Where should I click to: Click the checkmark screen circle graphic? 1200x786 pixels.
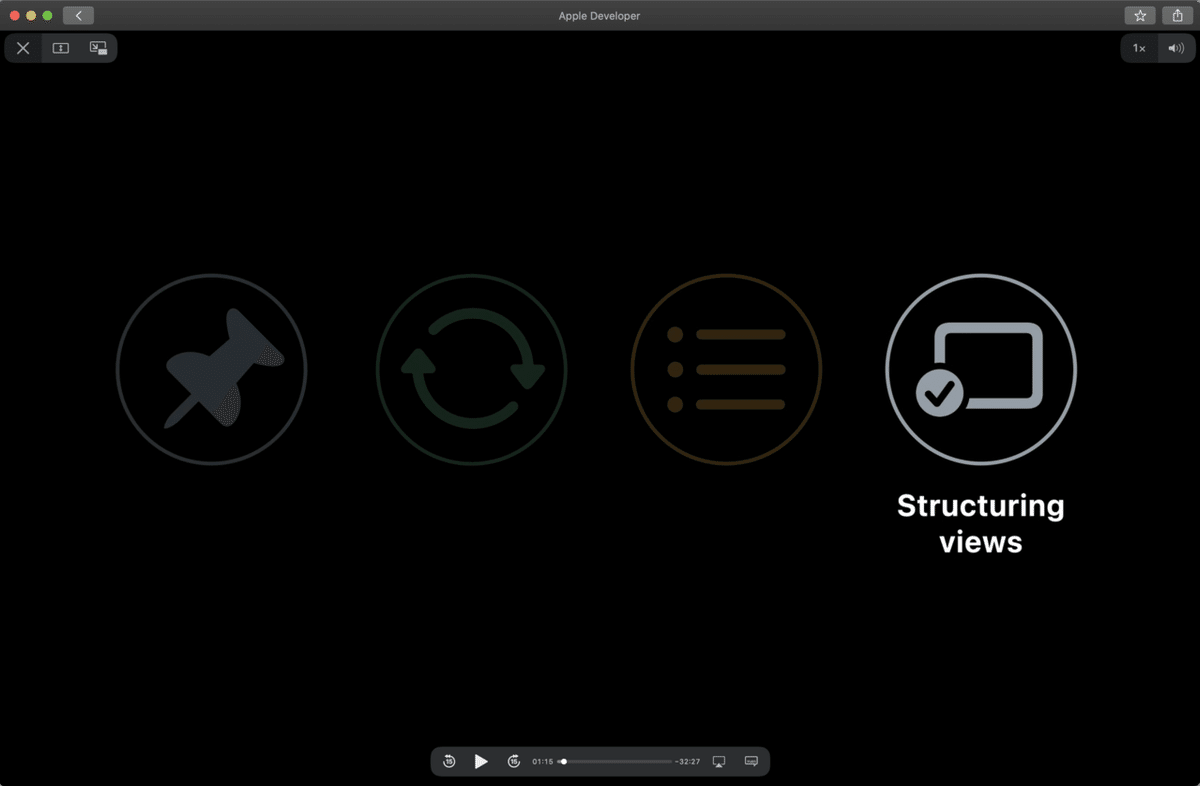(x=981, y=369)
